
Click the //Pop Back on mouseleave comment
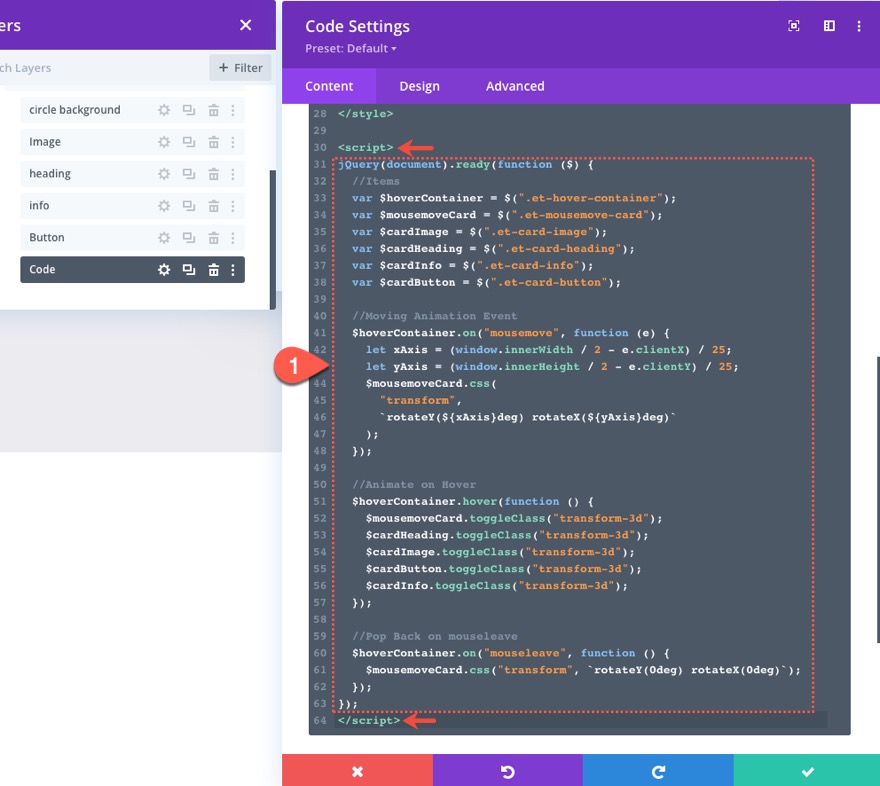tap(434, 636)
